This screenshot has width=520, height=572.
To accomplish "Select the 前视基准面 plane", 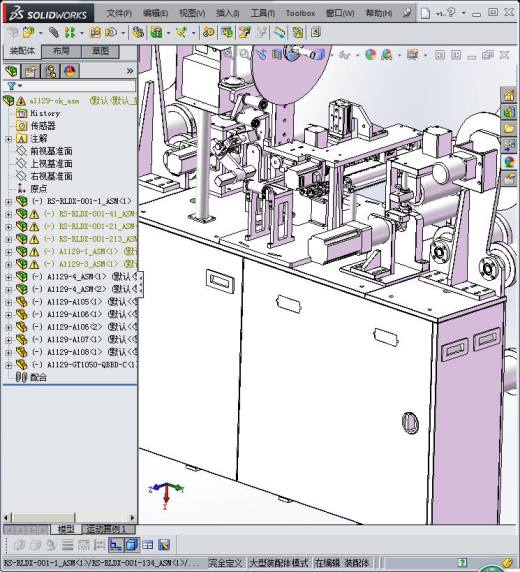I will tap(51, 151).
